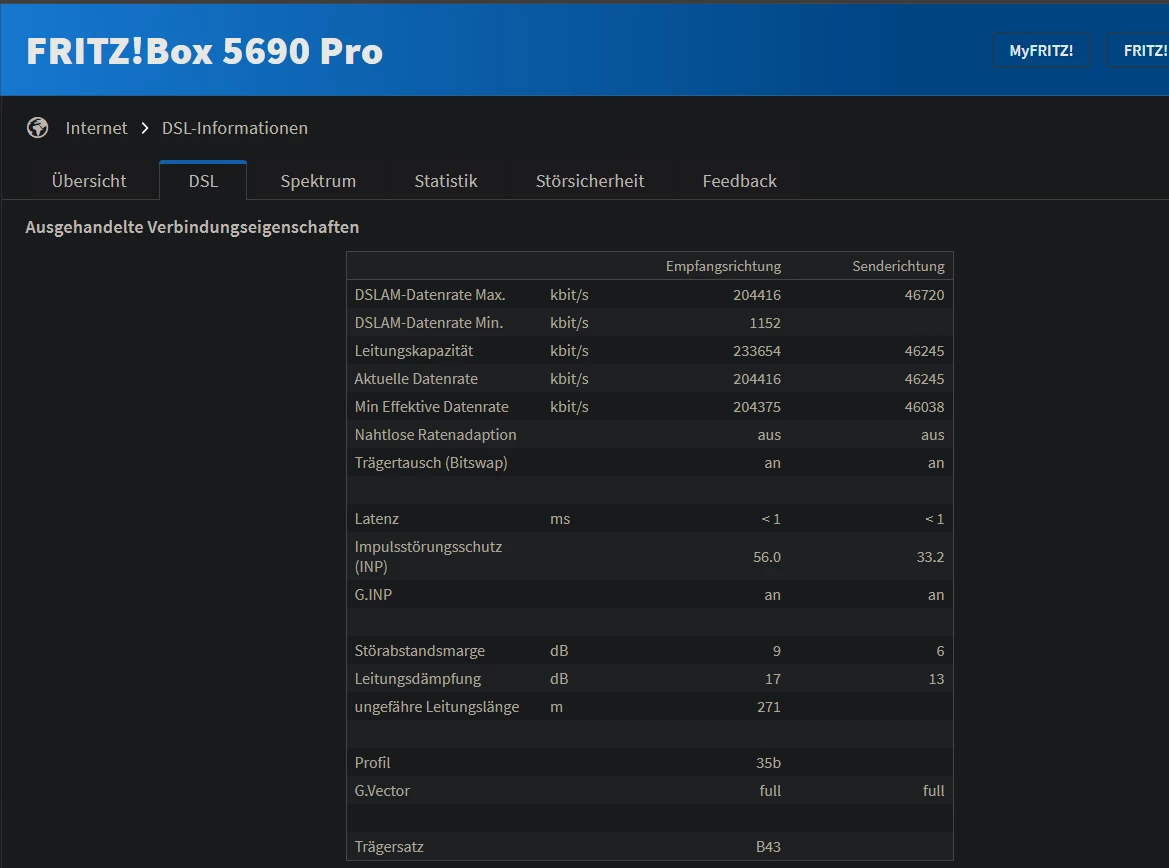Viewport: 1169px width, 868px height.
Task: Open the Spektrum tab
Action: [318, 180]
